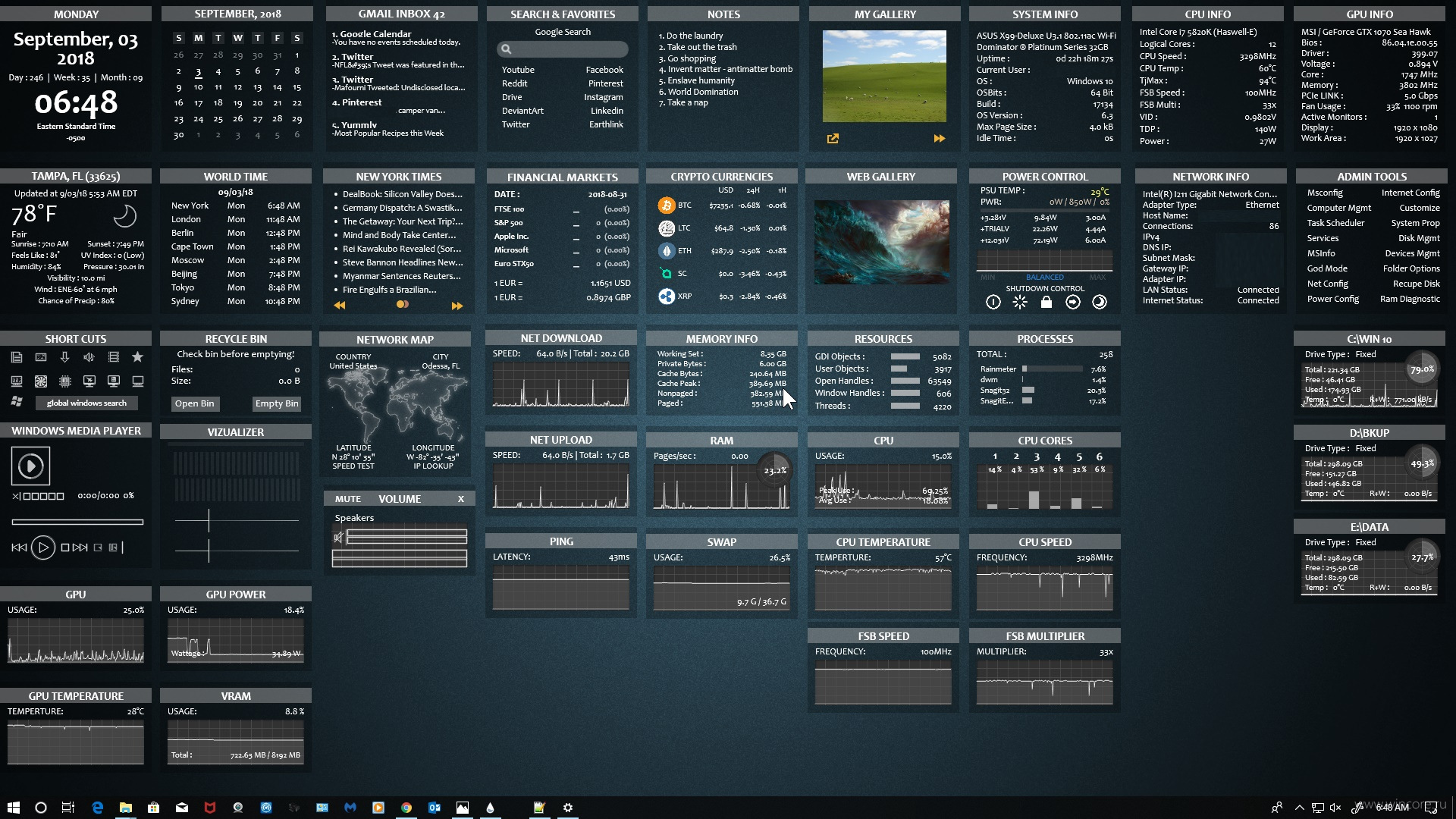
Task: Click the favorites star shortcut icon
Action: (x=137, y=357)
